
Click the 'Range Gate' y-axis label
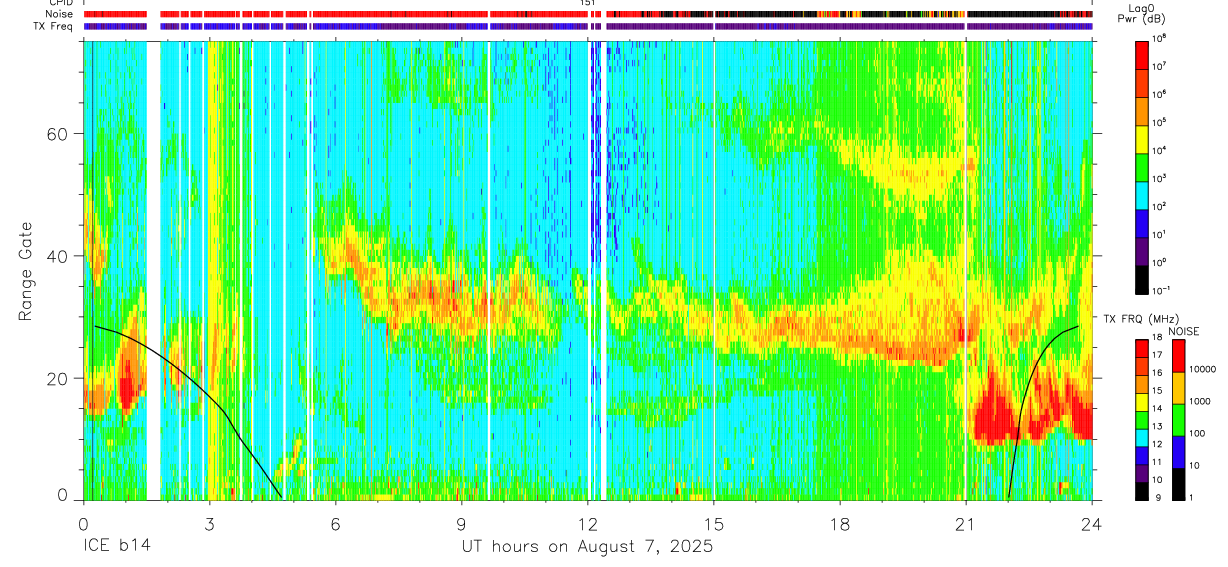(x=25, y=271)
